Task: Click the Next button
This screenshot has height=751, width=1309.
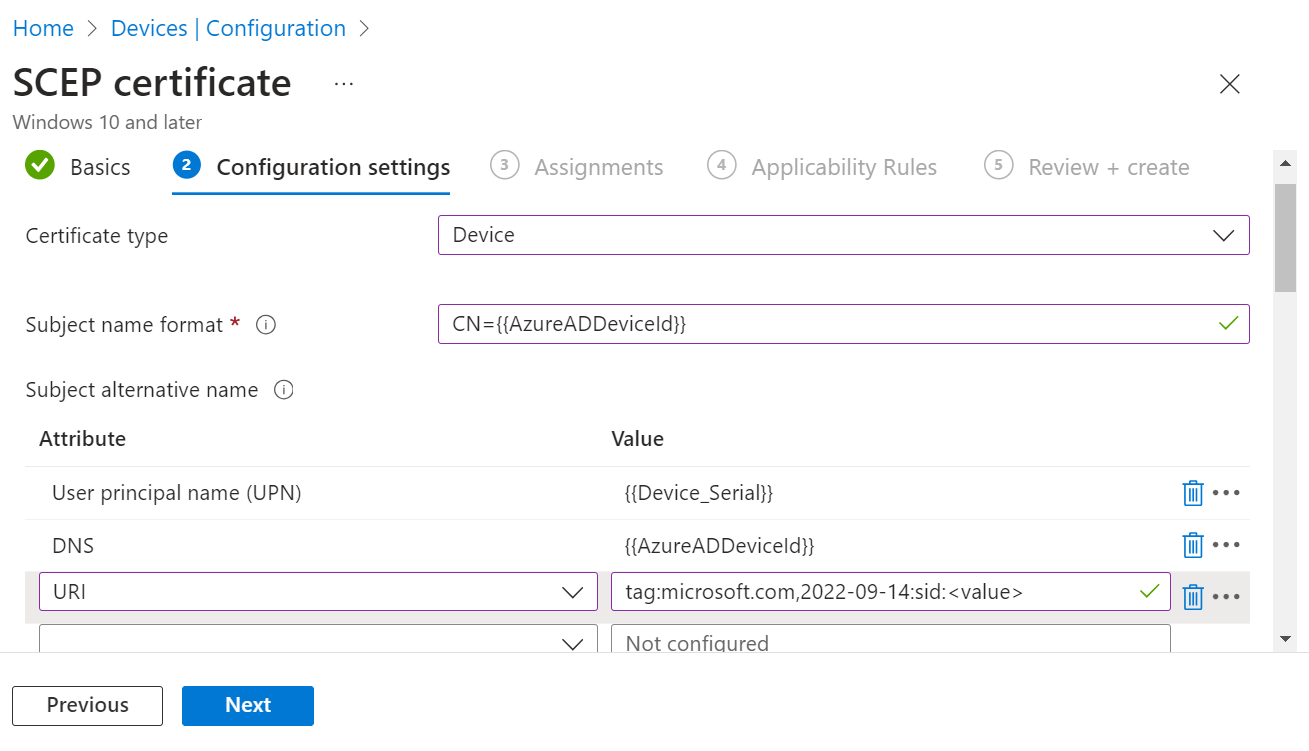Action: point(247,705)
